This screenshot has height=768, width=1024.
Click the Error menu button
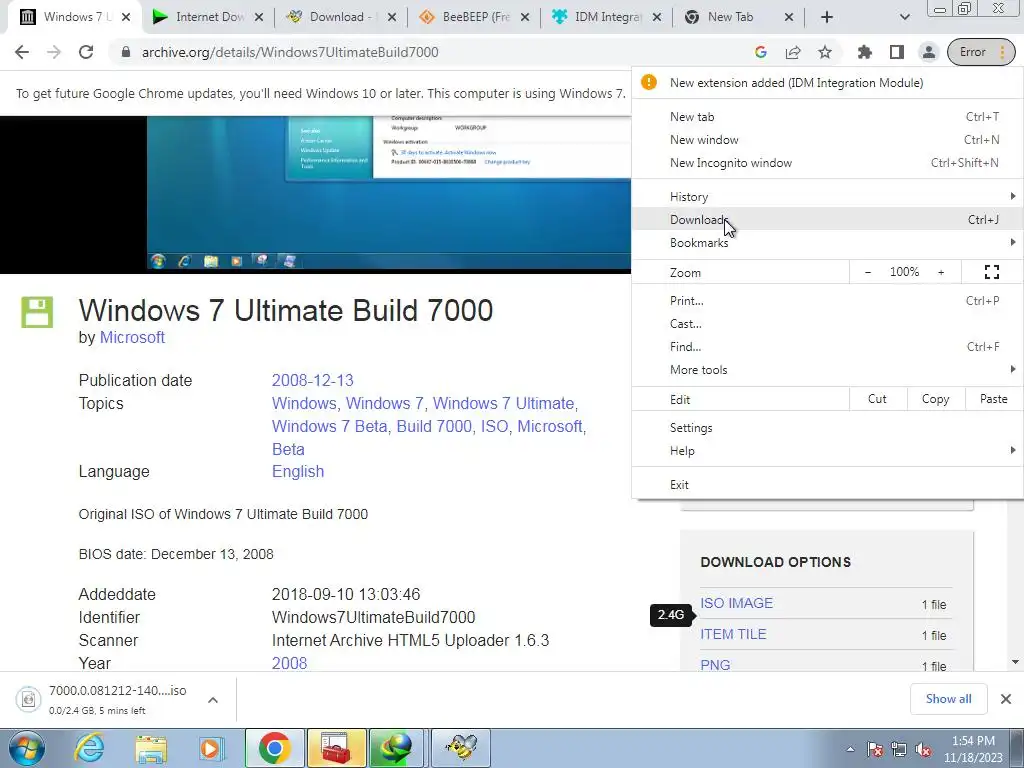[982, 52]
